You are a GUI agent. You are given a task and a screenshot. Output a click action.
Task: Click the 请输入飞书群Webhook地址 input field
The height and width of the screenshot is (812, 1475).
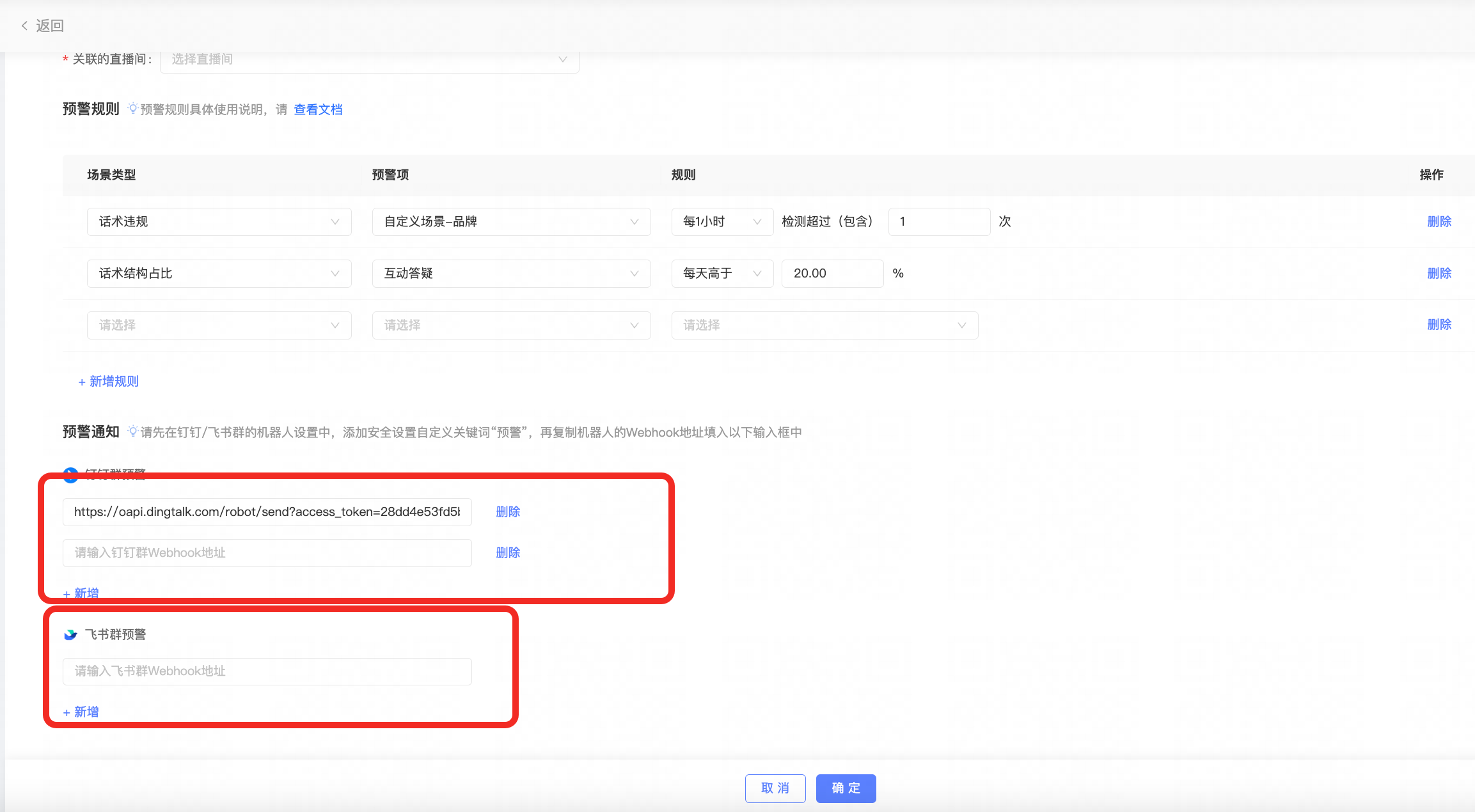[267, 671]
